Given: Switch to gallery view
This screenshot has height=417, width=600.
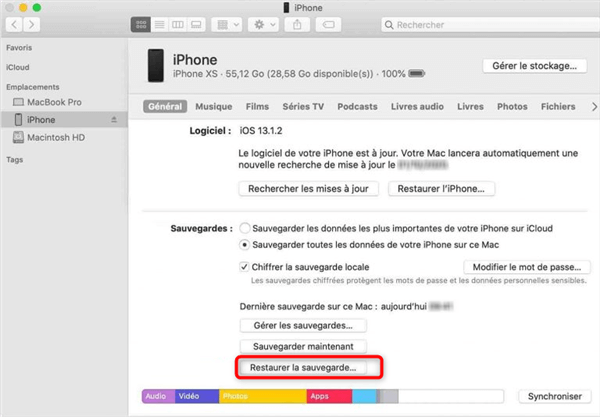Looking at the screenshot, I should coord(196,25).
